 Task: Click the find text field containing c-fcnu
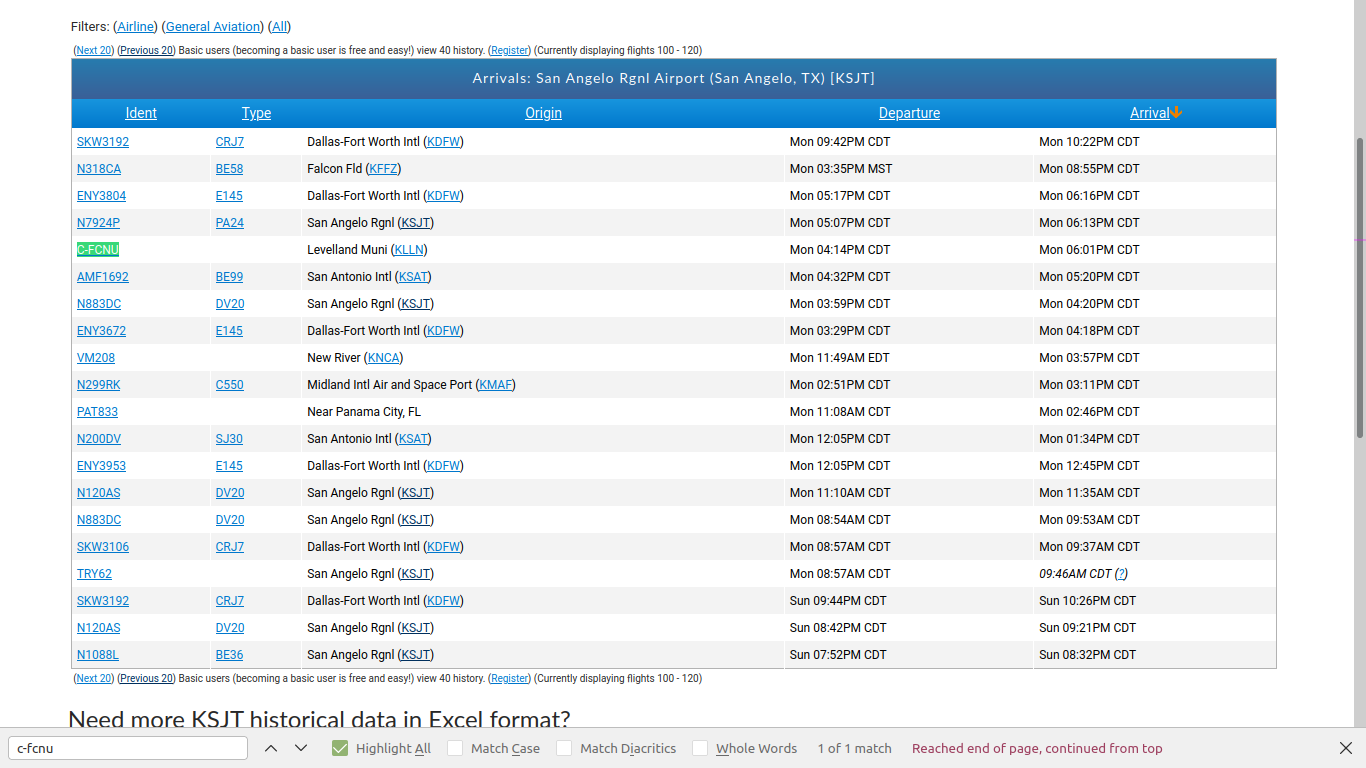128,748
